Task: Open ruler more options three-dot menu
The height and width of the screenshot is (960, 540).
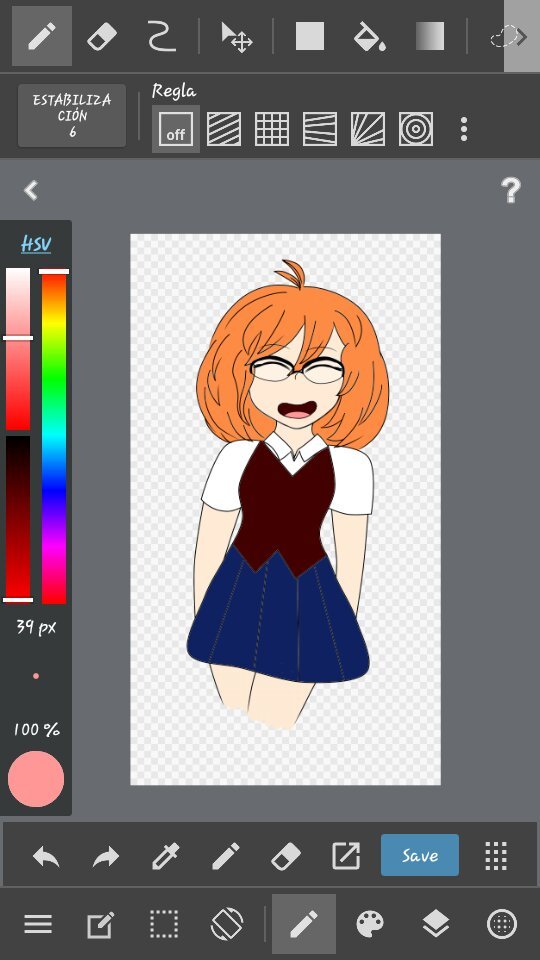Action: coord(463,129)
